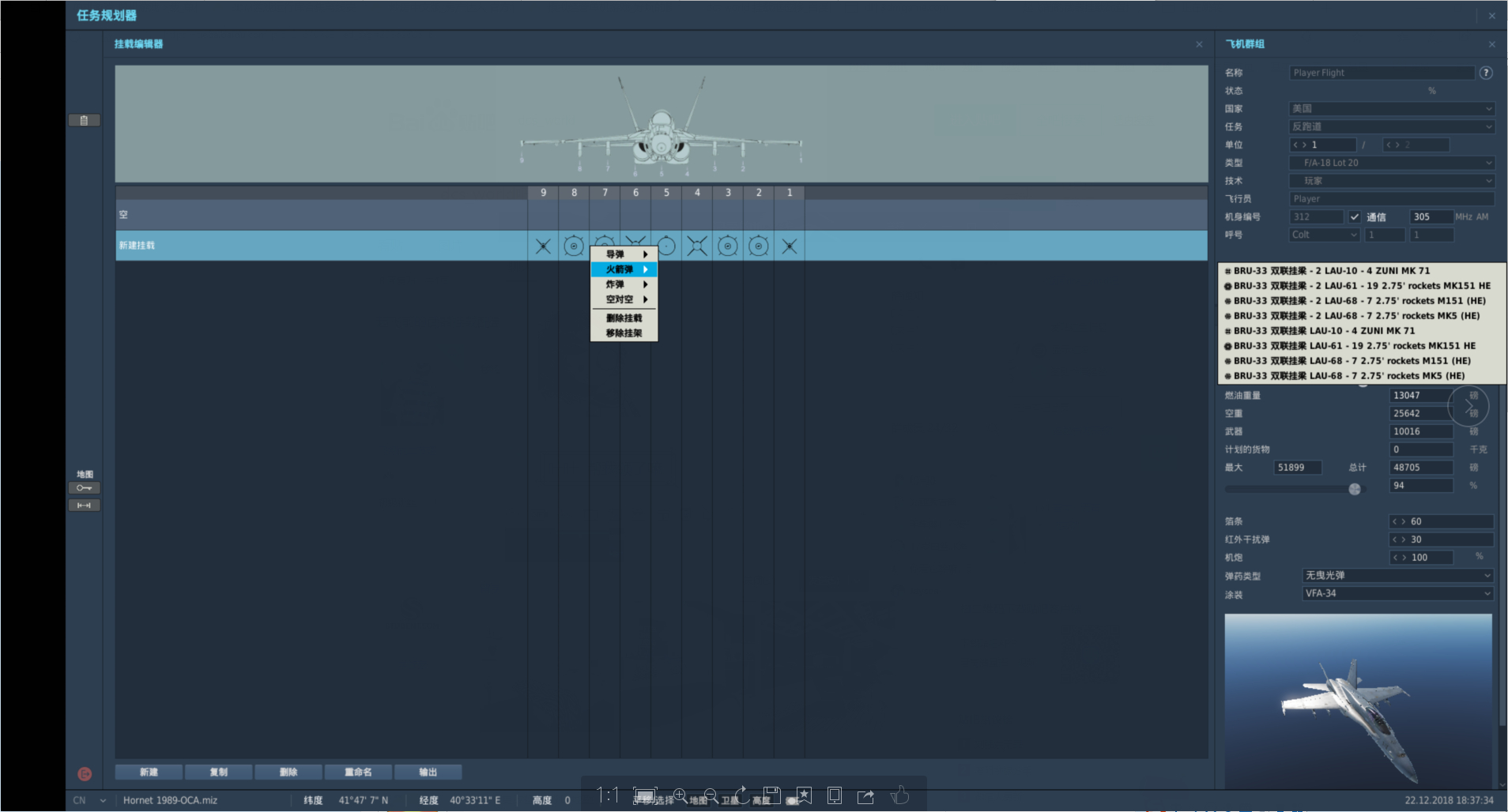Image resolution: width=1508 pixels, height=812 pixels.
Task: Click the save floppy disk icon
Action: 772,795
